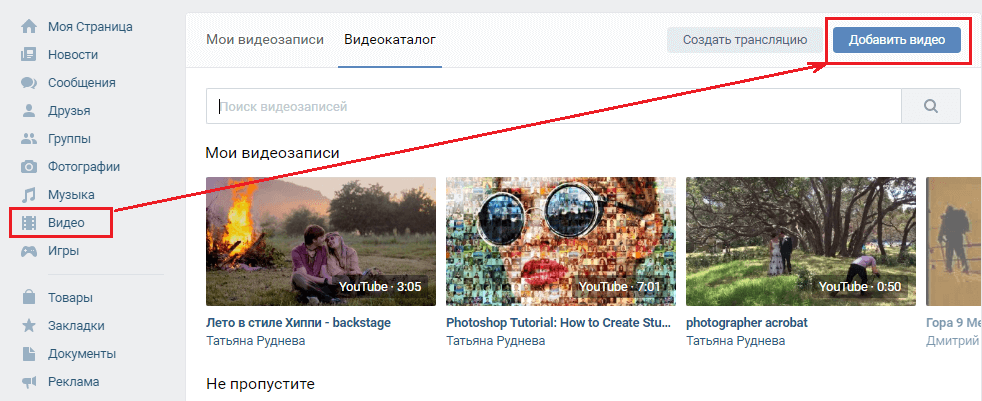Play the Photoshop Tutorial sunglasses thumbnail
This screenshot has width=982, height=401.
[x=560, y=241]
